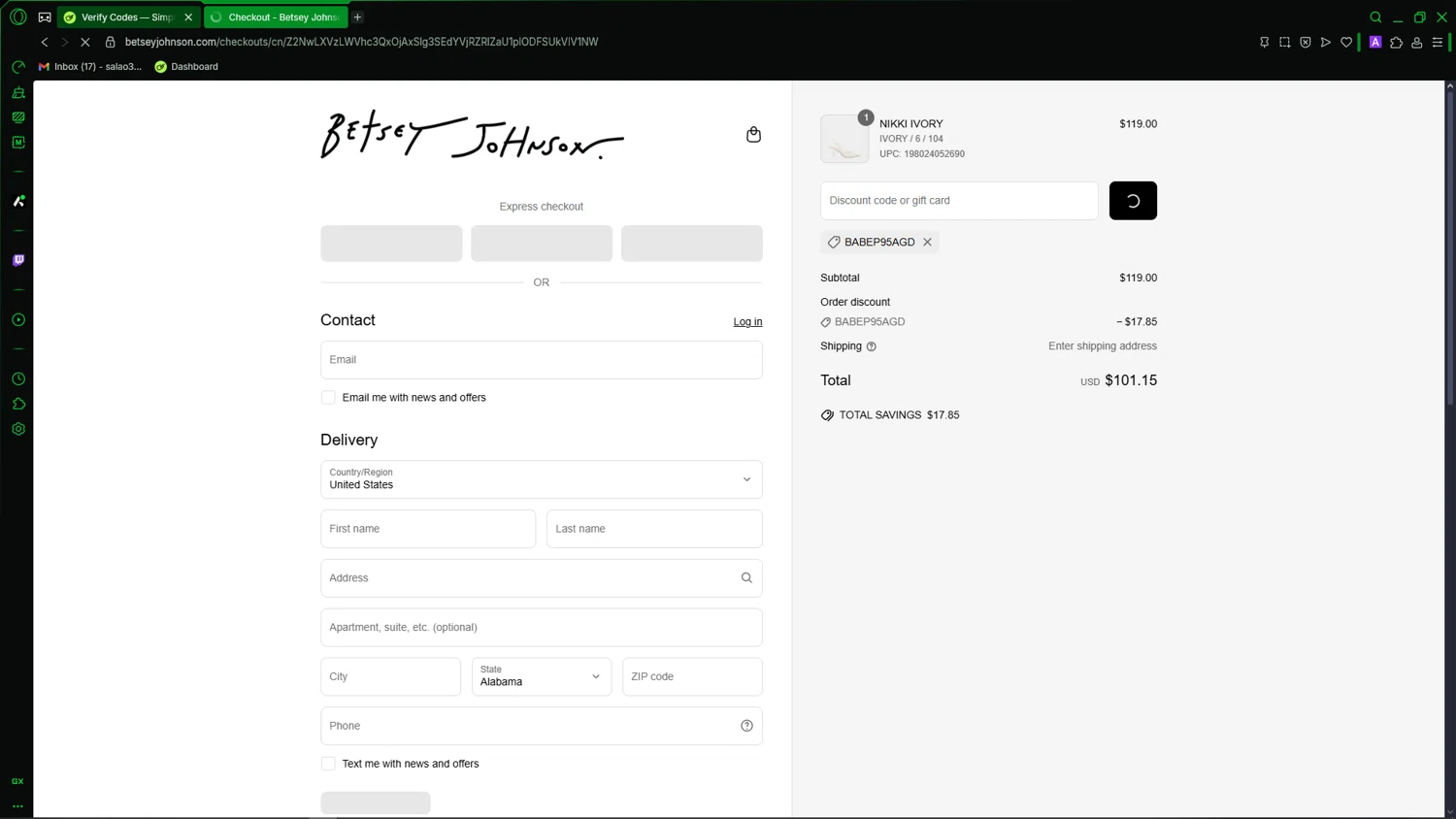
Task: Open the GX Corner gamepad icon
Action: coord(45,17)
